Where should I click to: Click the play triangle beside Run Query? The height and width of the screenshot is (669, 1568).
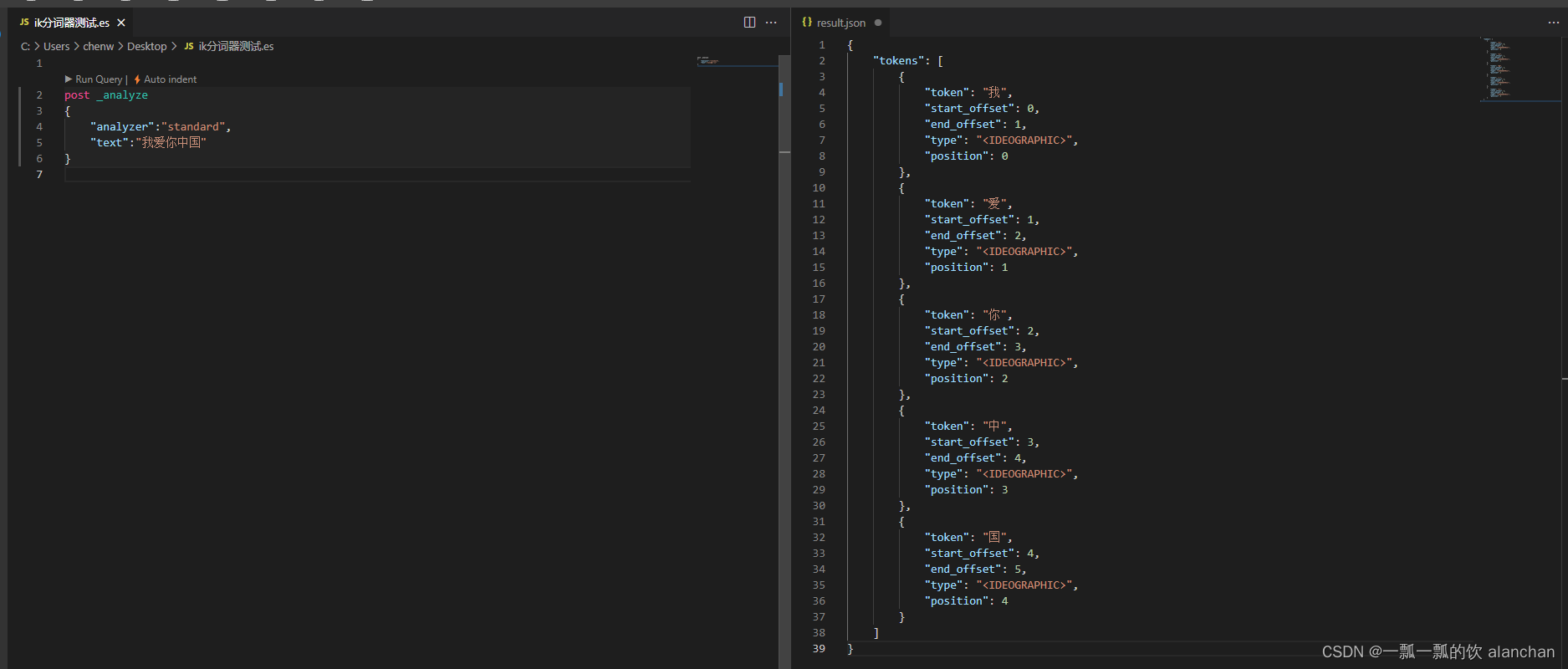coord(69,79)
